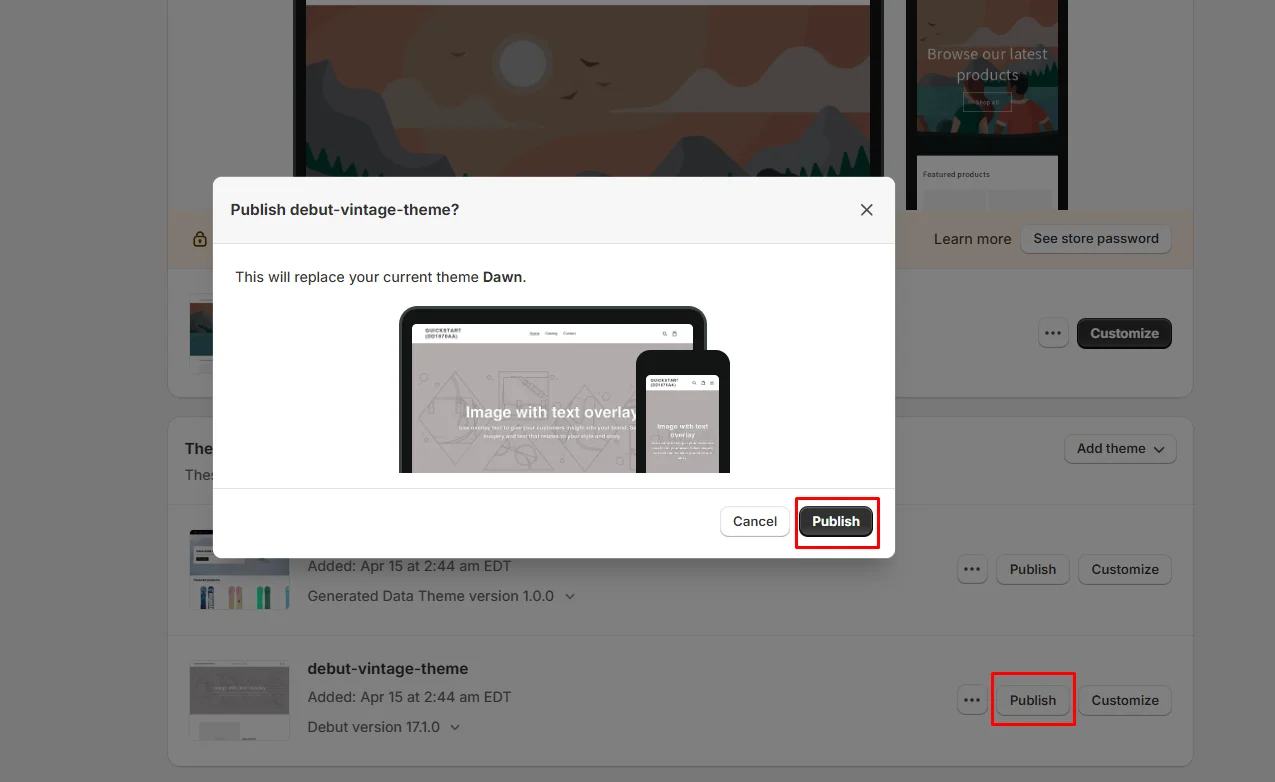The image size is (1275, 782).
Task: Click Publish in the debut-vintage-theme row
Action: [x=1032, y=700]
